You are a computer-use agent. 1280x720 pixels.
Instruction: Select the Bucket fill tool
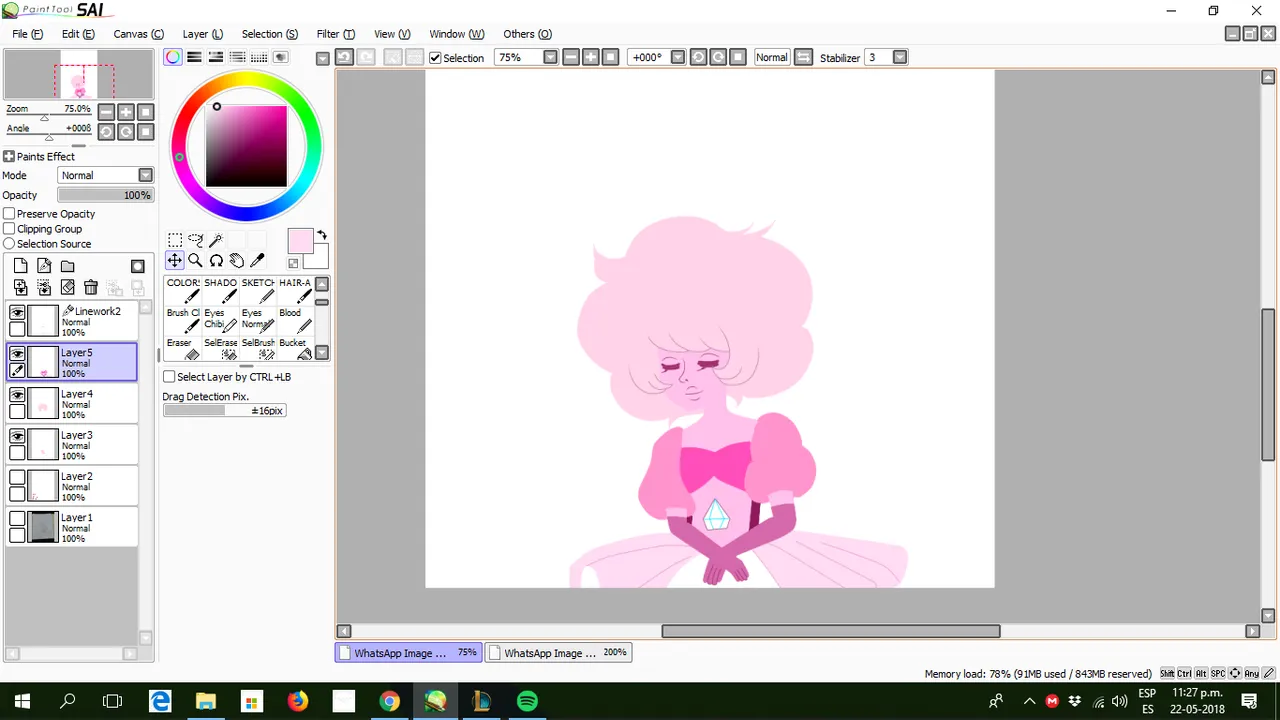point(295,348)
